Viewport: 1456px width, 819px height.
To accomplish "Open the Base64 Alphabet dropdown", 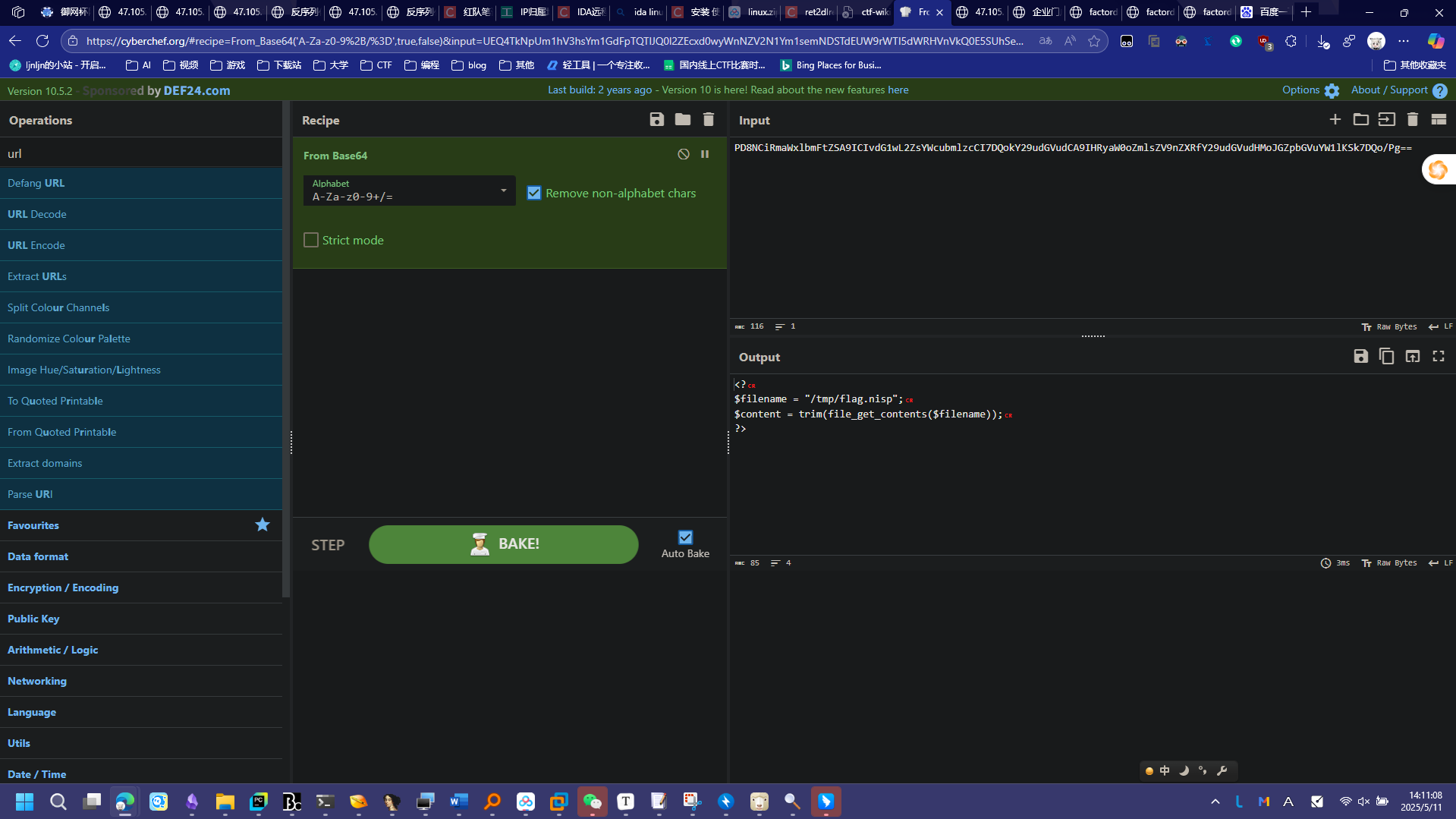I will [x=409, y=191].
